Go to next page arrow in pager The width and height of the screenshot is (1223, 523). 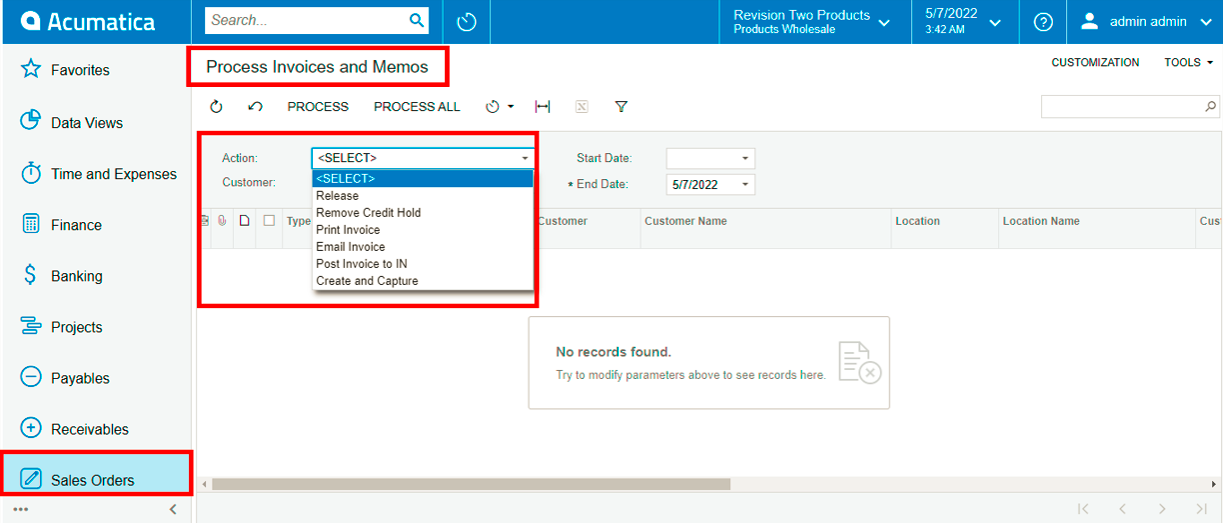1162,509
